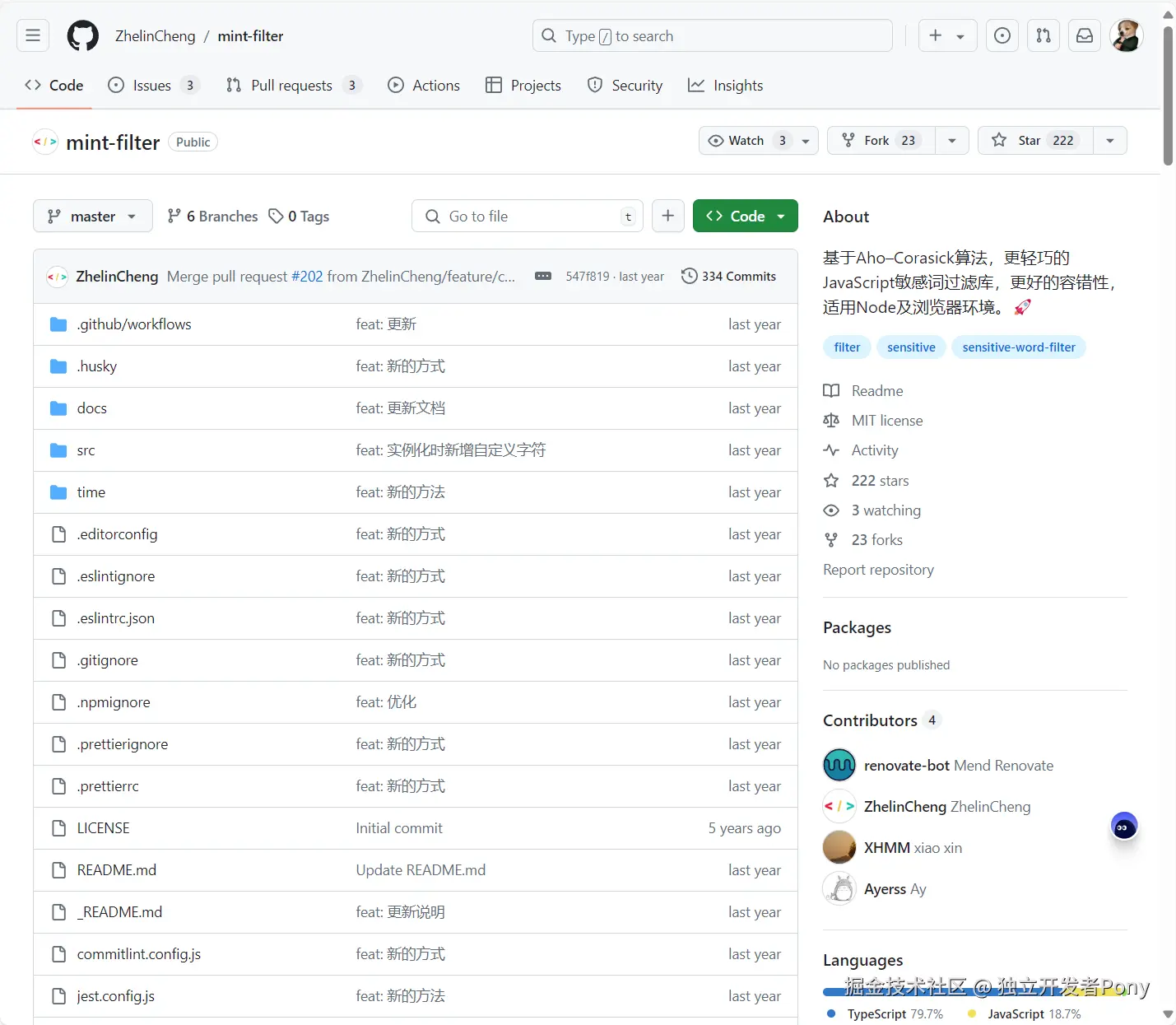Expand the Fork options dropdown arrow
Image resolution: width=1176 pixels, height=1025 pixels.
tap(952, 141)
